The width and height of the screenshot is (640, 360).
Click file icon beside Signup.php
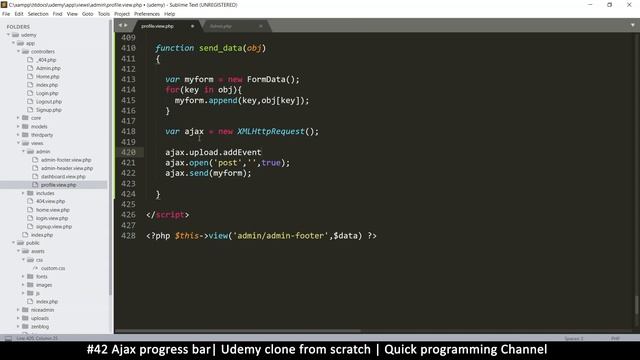(30, 110)
